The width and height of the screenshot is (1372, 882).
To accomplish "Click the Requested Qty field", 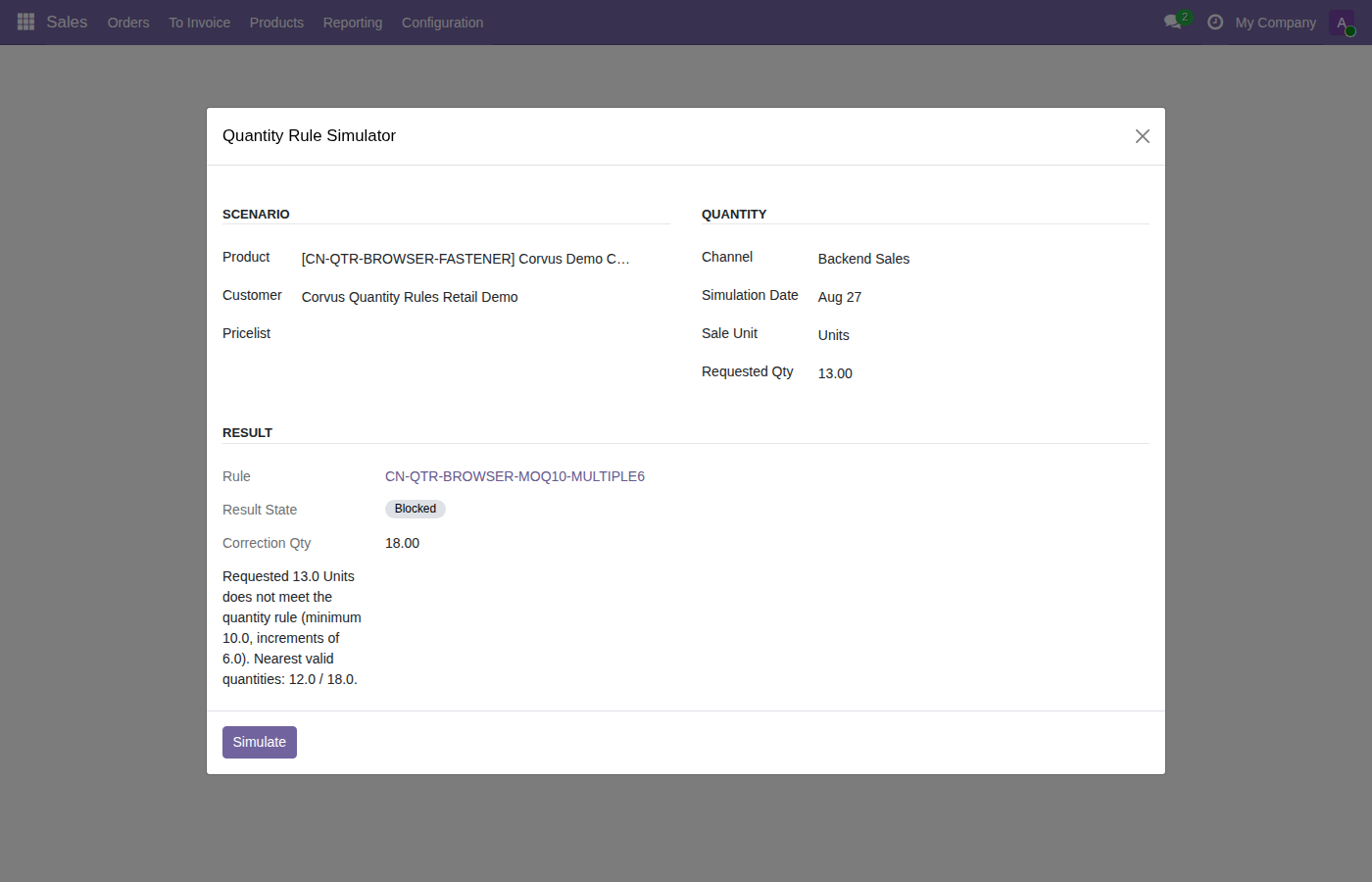I will click(x=983, y=373).
